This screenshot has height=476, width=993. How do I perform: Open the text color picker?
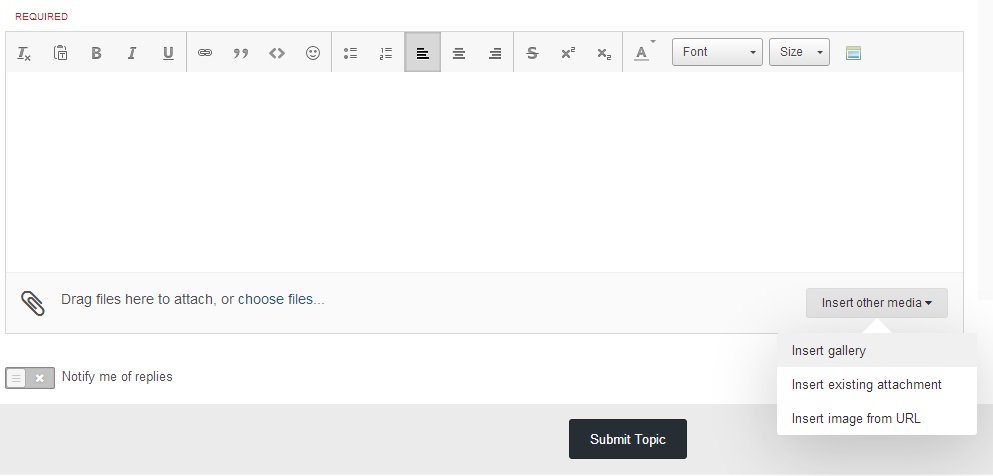pyautogui.click(x=642, y=53)
